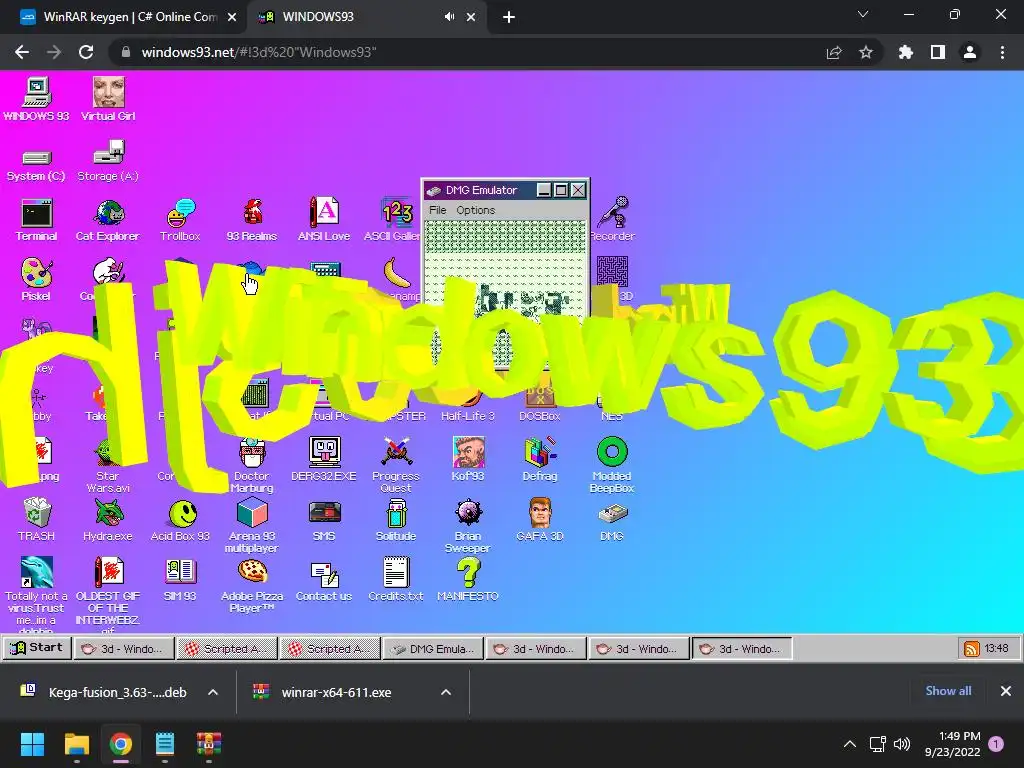Open the Chrome share page icon
The height and width of the screenshot is (768, 1024).
[x=834, y=52]
